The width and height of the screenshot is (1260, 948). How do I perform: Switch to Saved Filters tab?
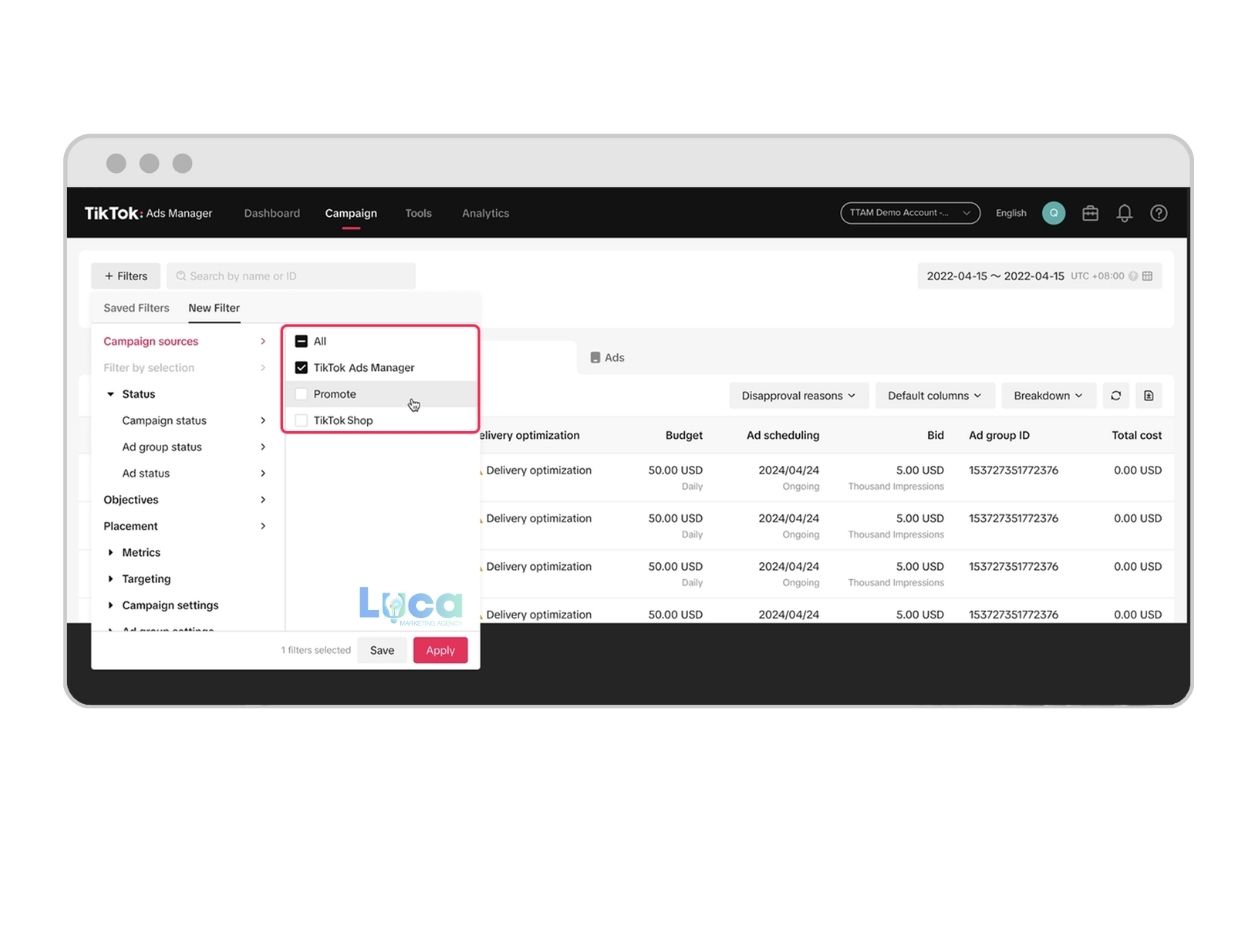pos(136,308)
